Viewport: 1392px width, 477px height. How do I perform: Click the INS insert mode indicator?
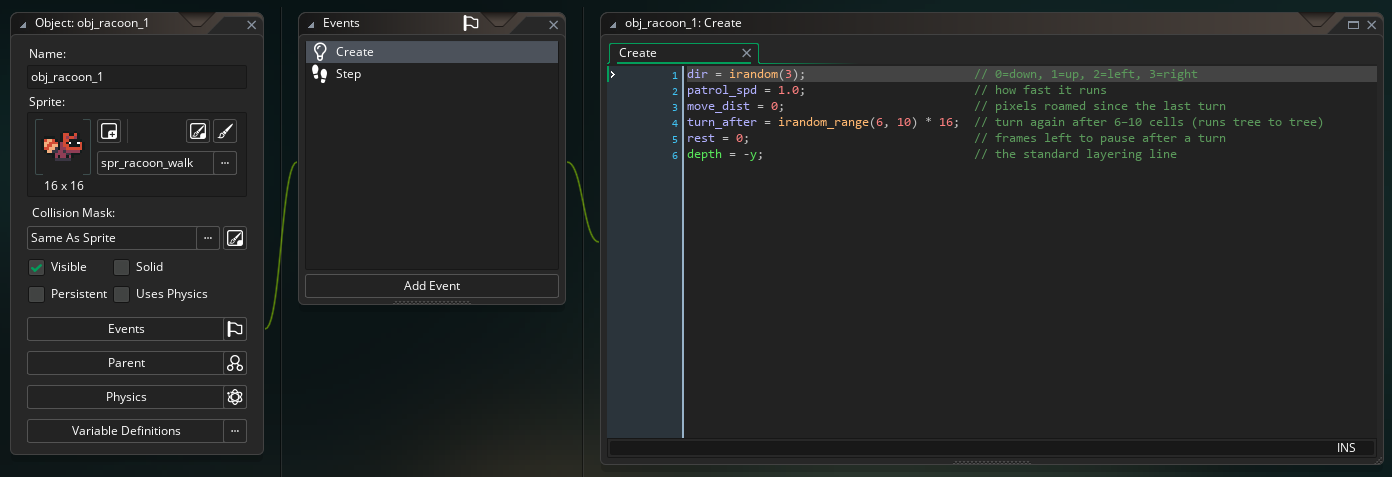point(1346,448)
